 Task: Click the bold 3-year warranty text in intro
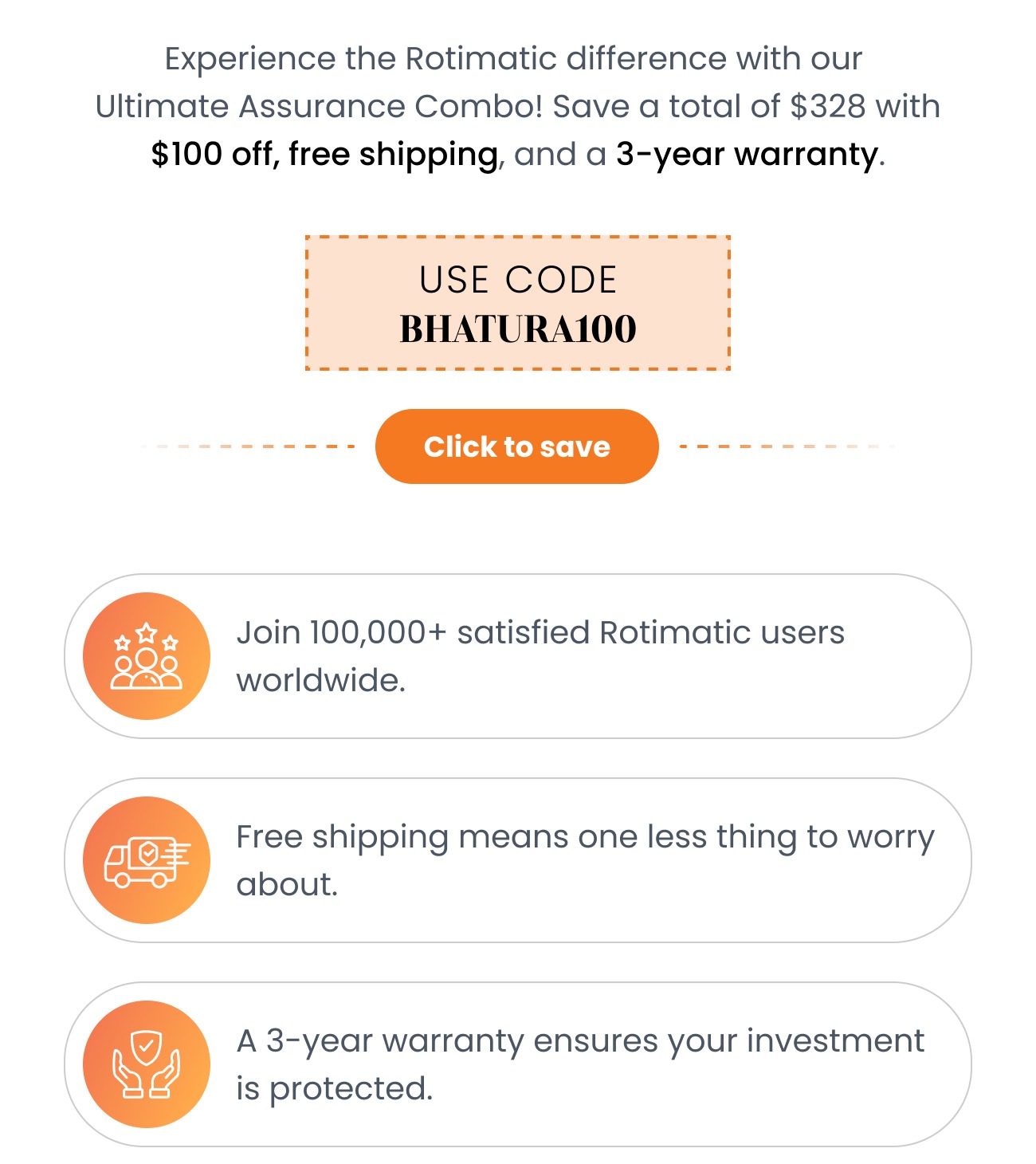[x=747, y=154]
